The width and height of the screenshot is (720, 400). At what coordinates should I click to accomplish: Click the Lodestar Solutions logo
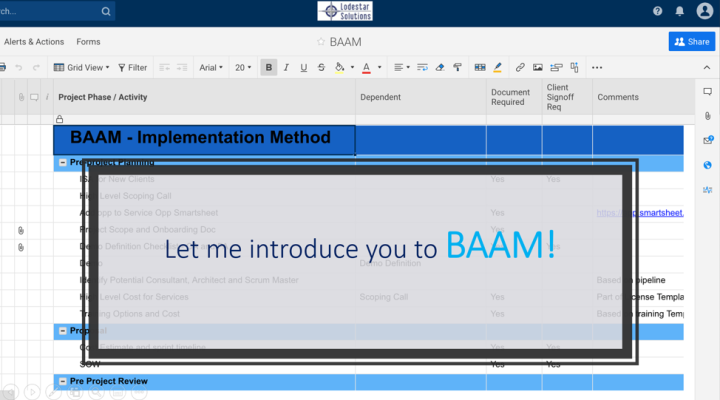pos(345,11)
